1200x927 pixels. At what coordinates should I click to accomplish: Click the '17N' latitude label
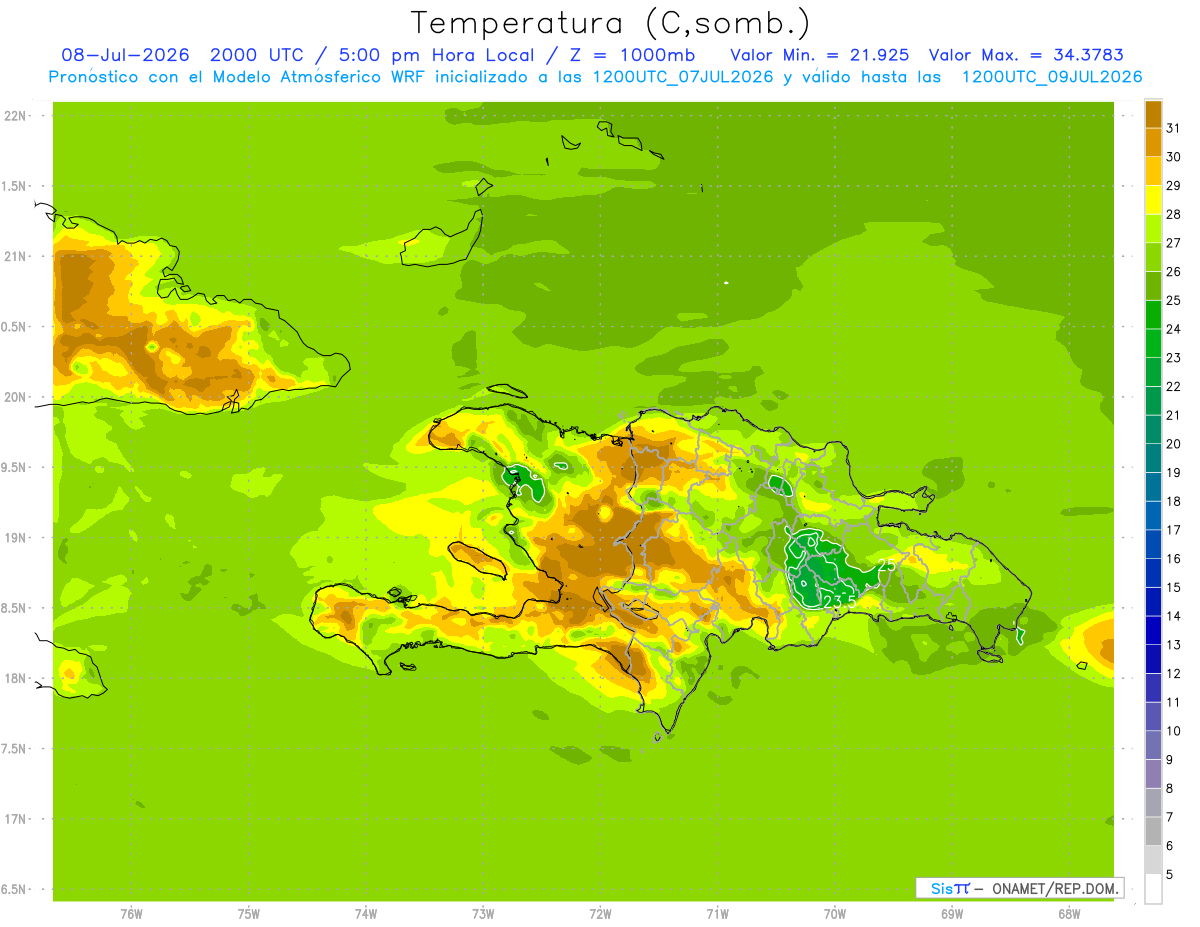(16, 819)
